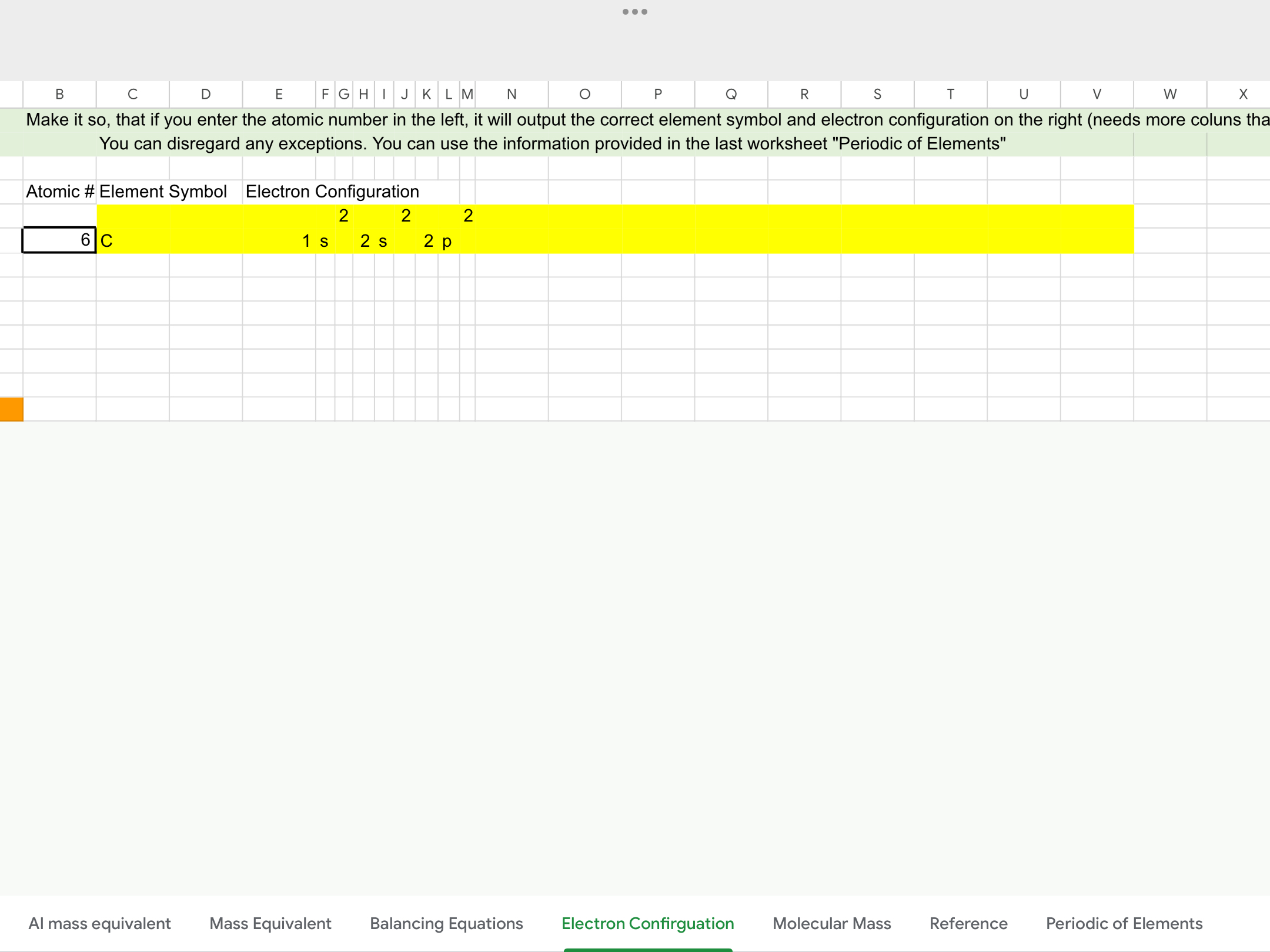Screen dimensions: 1270x952
Task: Select the cell containing orbital letter p
Action: [x=448, y=241]
